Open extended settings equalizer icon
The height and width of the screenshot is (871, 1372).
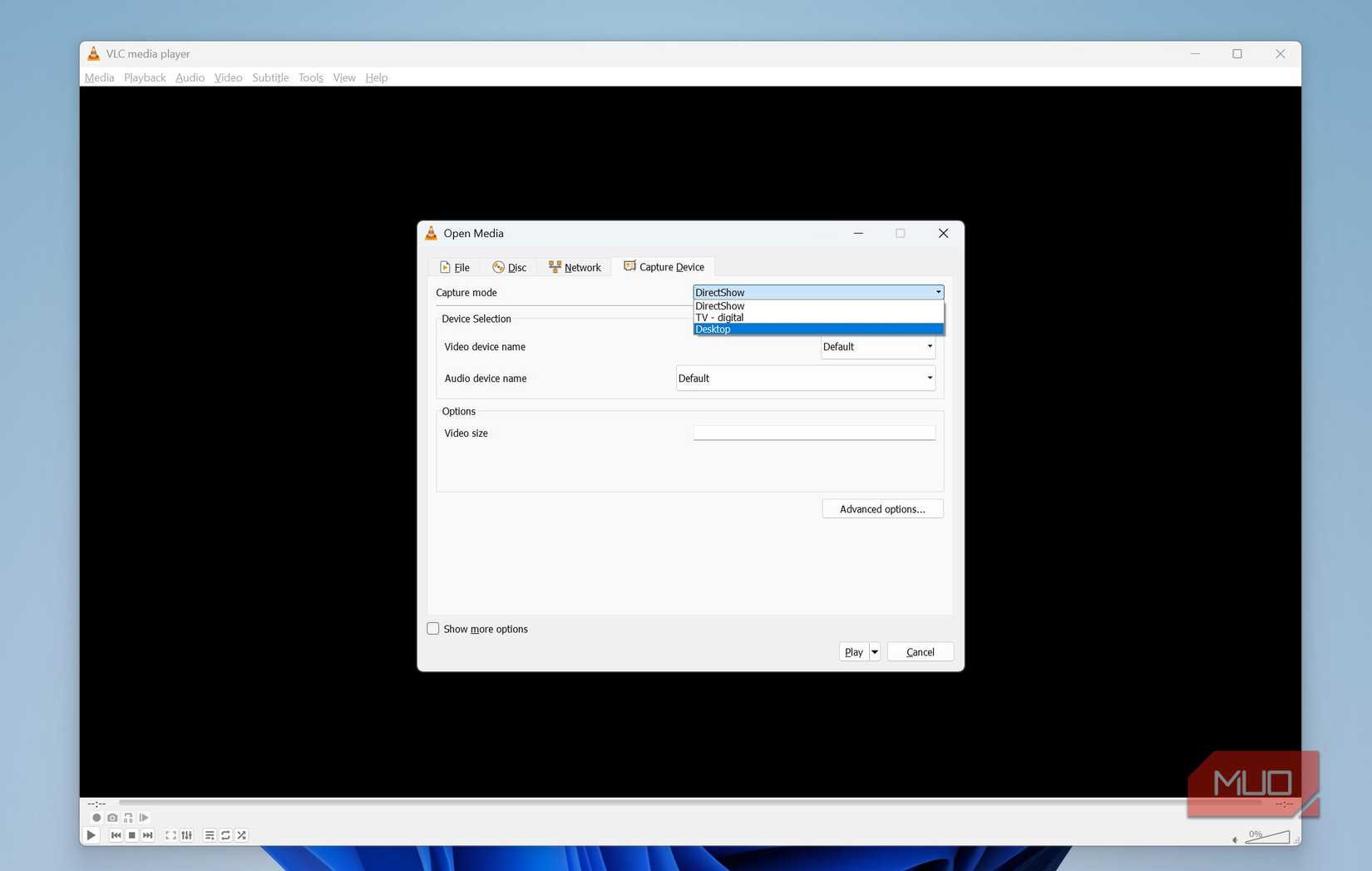tap(186, 835)
